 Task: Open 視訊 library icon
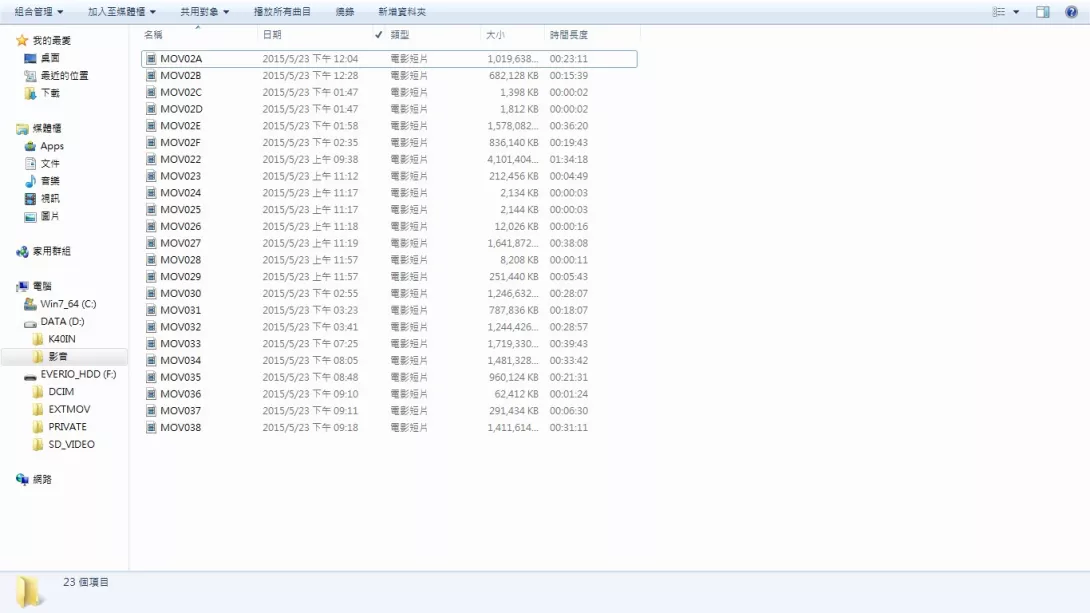(x=30, y=199)
